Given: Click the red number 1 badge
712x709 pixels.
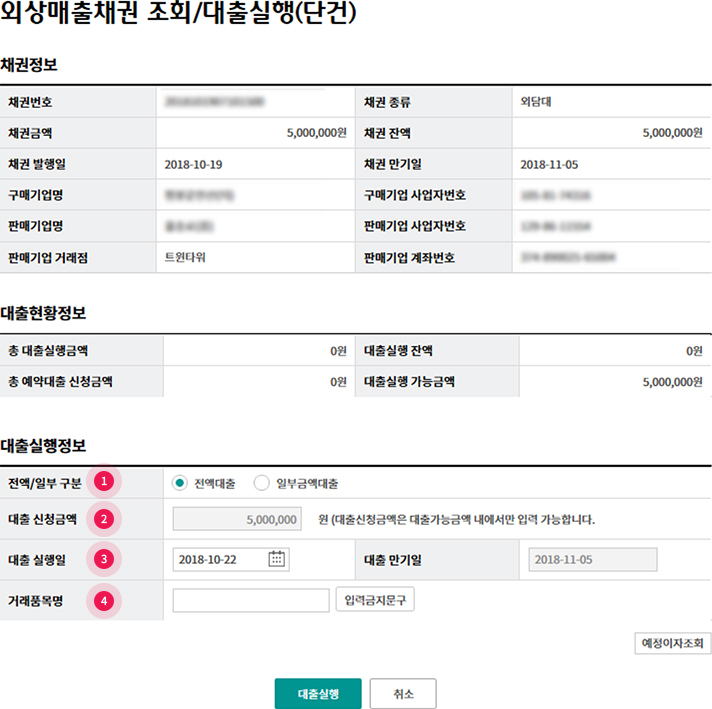Looking at the screenshot, I should pos(103,482).
